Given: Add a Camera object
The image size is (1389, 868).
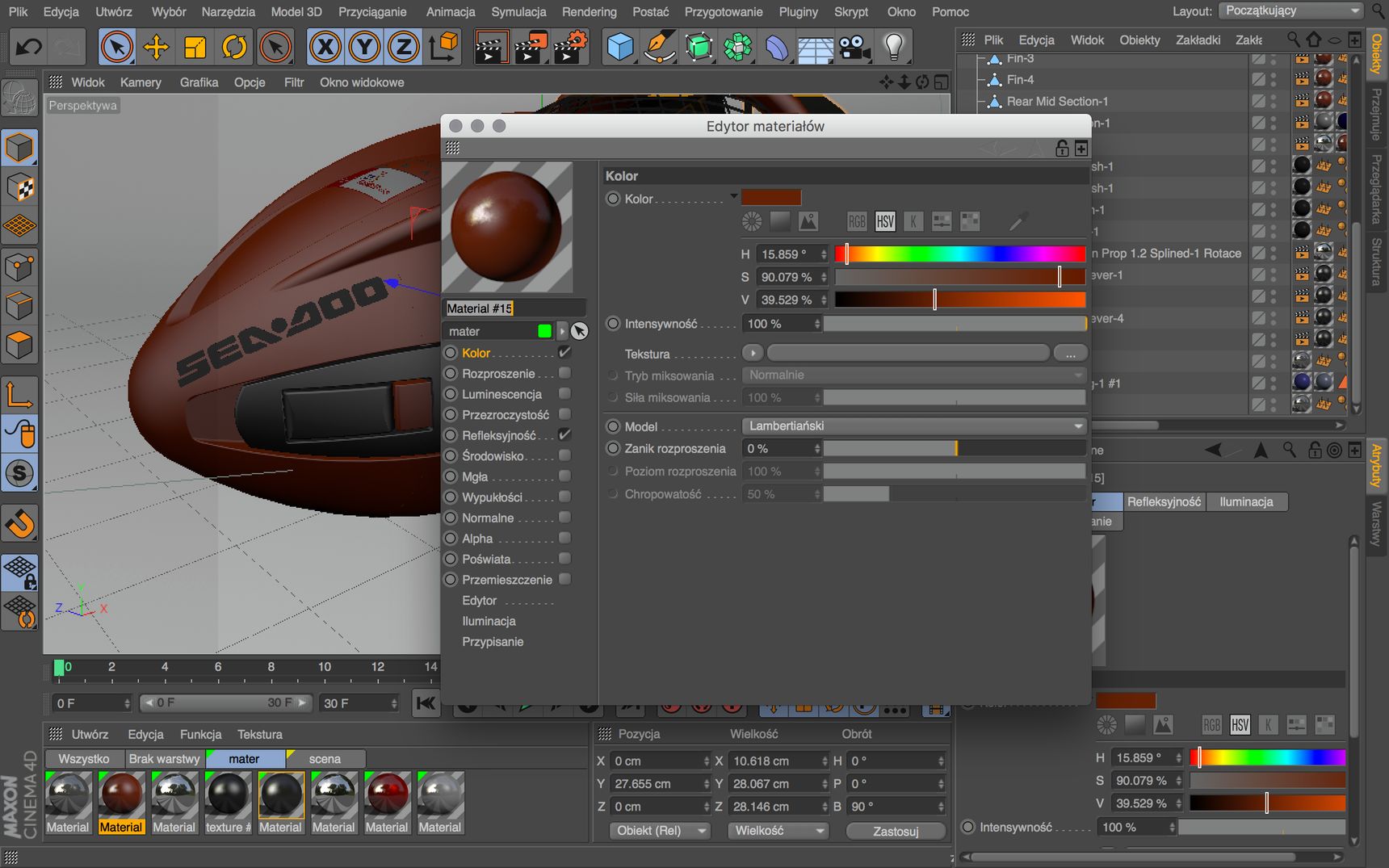Looking at the screenshot, I should click(854, 47).
